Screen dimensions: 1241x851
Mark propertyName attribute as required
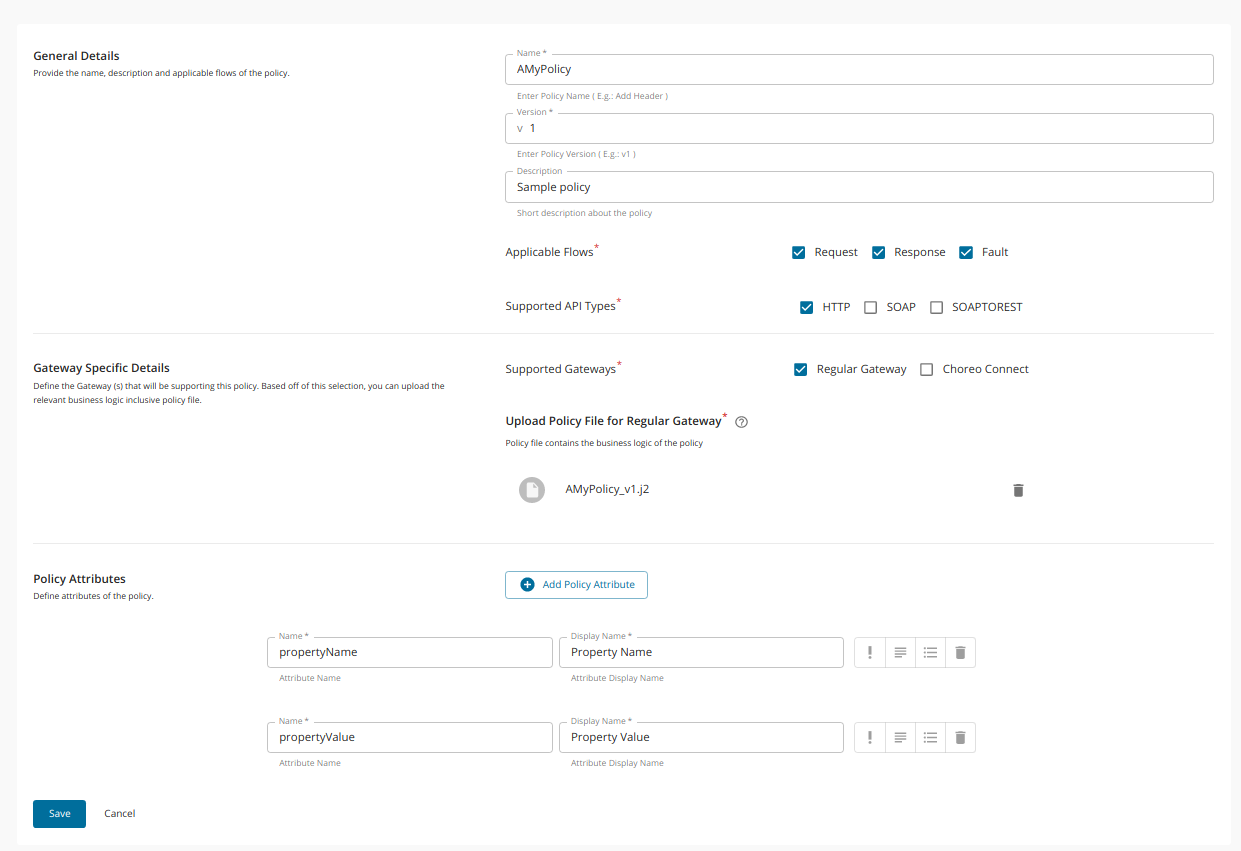click(869, 652)
